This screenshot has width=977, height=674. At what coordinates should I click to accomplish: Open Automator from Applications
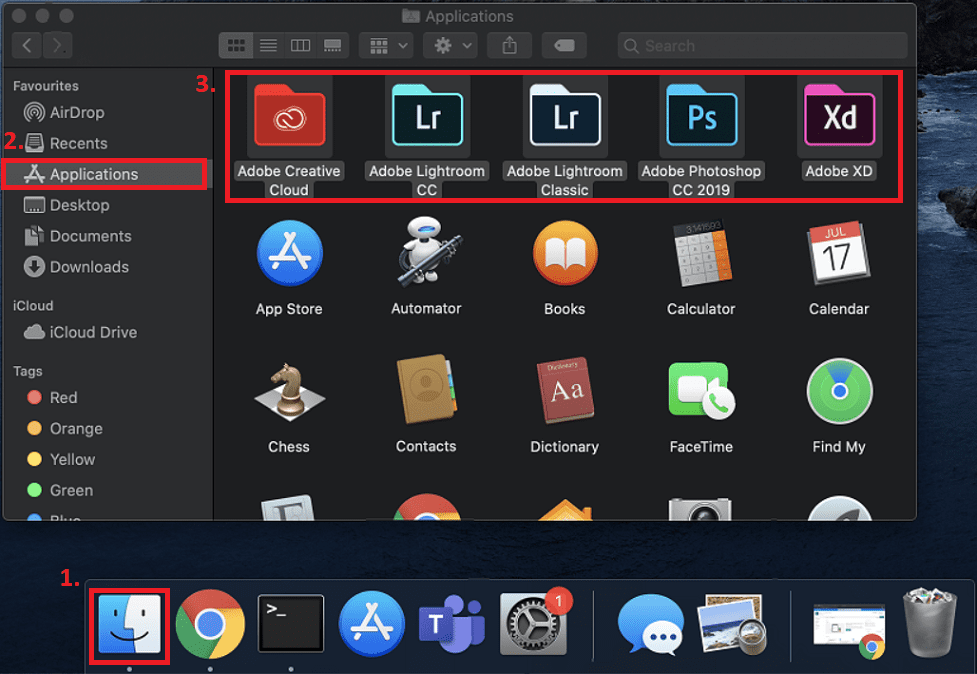426,256
